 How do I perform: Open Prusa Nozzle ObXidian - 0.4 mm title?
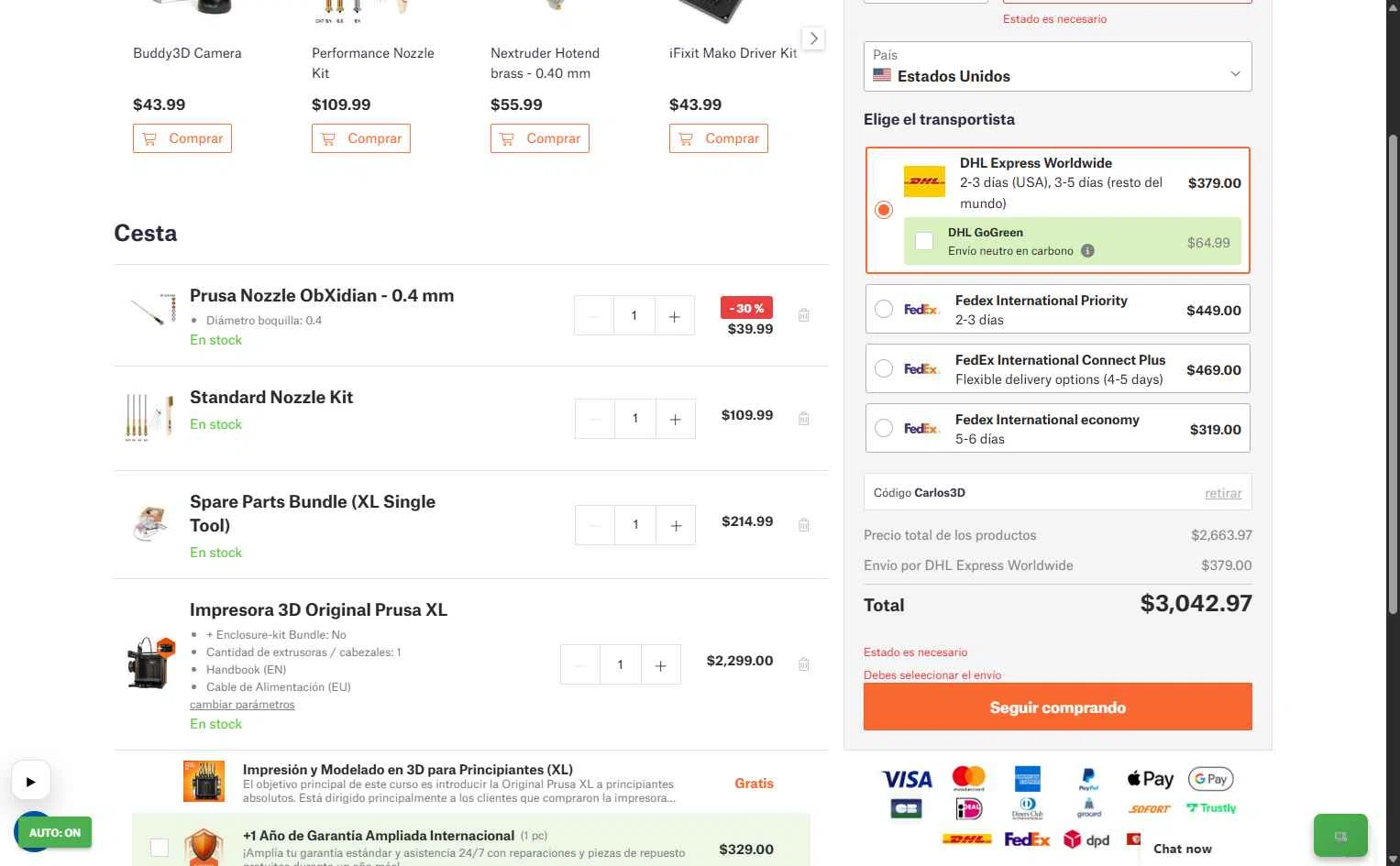[x=322, y=295]
